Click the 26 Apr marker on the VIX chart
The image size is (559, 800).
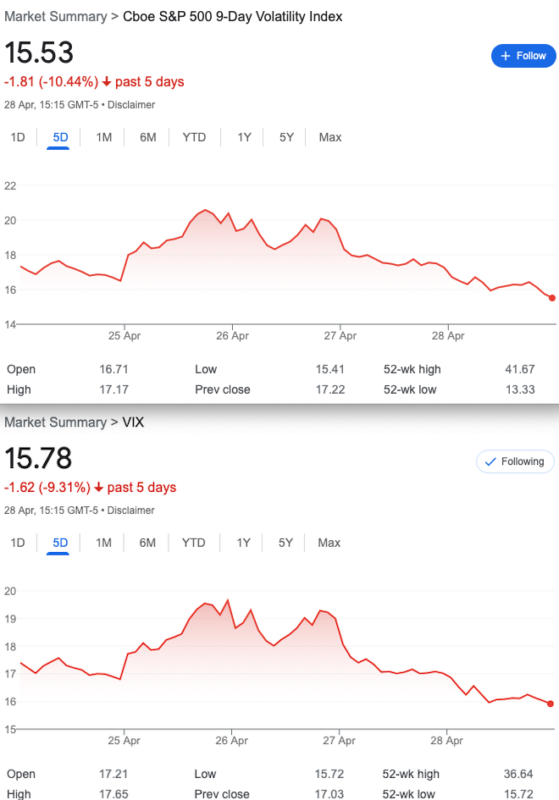pyautogui.click(x=232, y=740)
